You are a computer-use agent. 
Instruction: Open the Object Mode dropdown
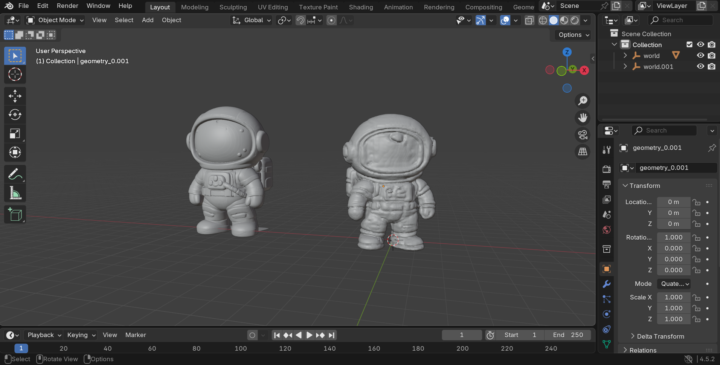point(55,20)
